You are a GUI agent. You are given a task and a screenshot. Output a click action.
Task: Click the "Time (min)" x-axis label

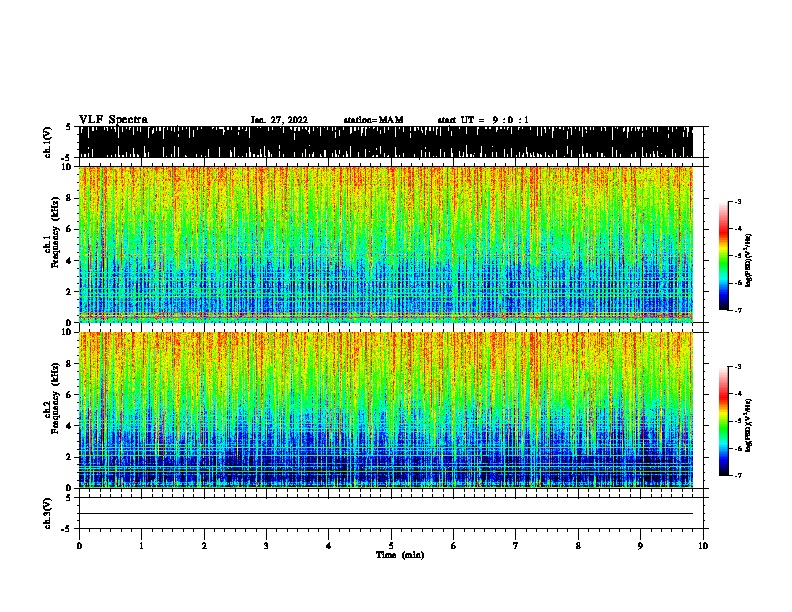point(400,555)
